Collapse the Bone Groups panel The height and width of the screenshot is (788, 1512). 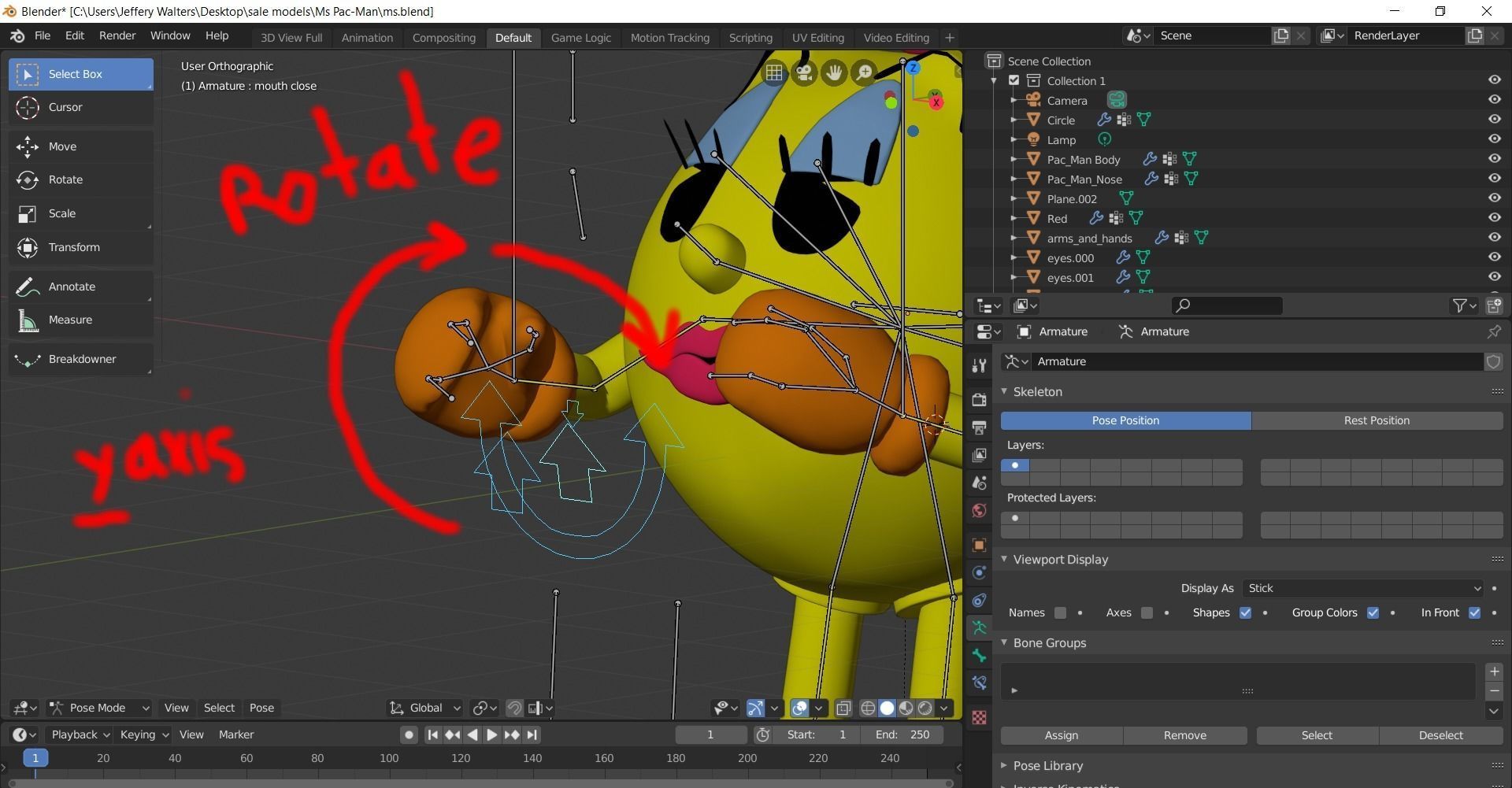click(x=1004, y=642)
